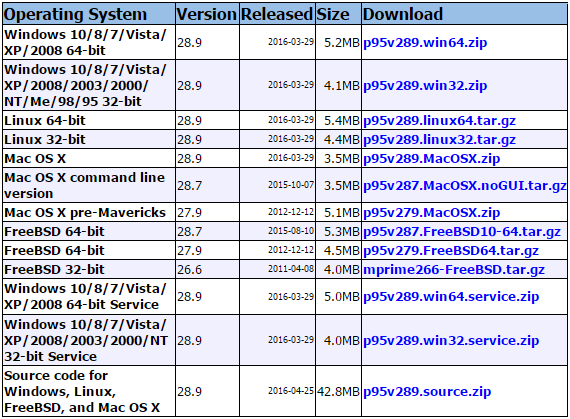
Task: Click the Version column header
Action: click(x=207, y=14)
